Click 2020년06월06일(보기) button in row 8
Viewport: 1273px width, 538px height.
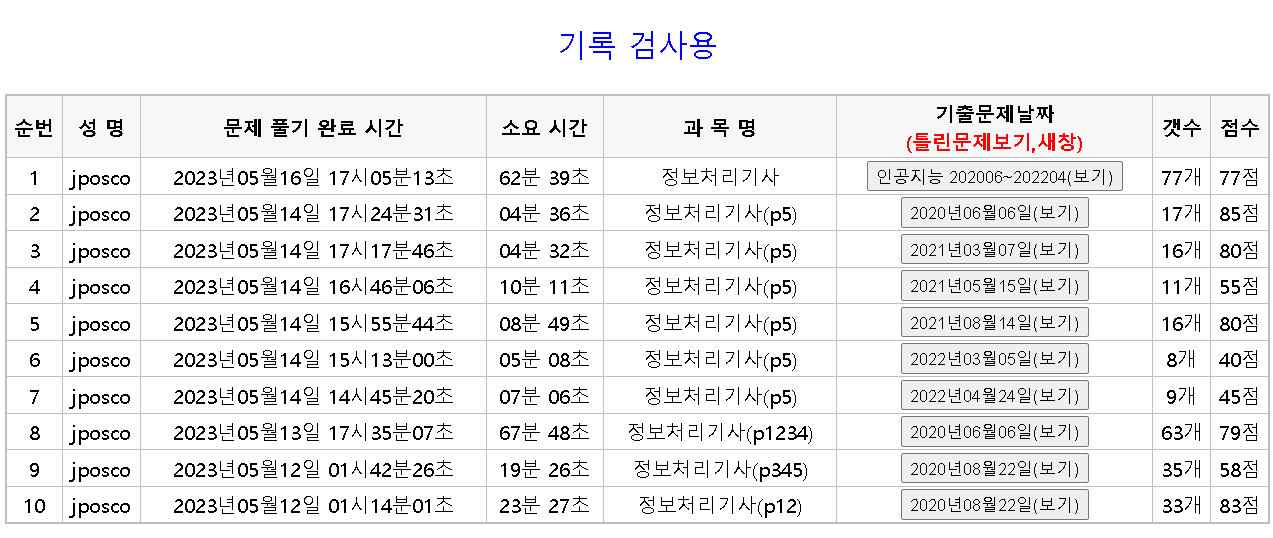click(x=995, y=433)
